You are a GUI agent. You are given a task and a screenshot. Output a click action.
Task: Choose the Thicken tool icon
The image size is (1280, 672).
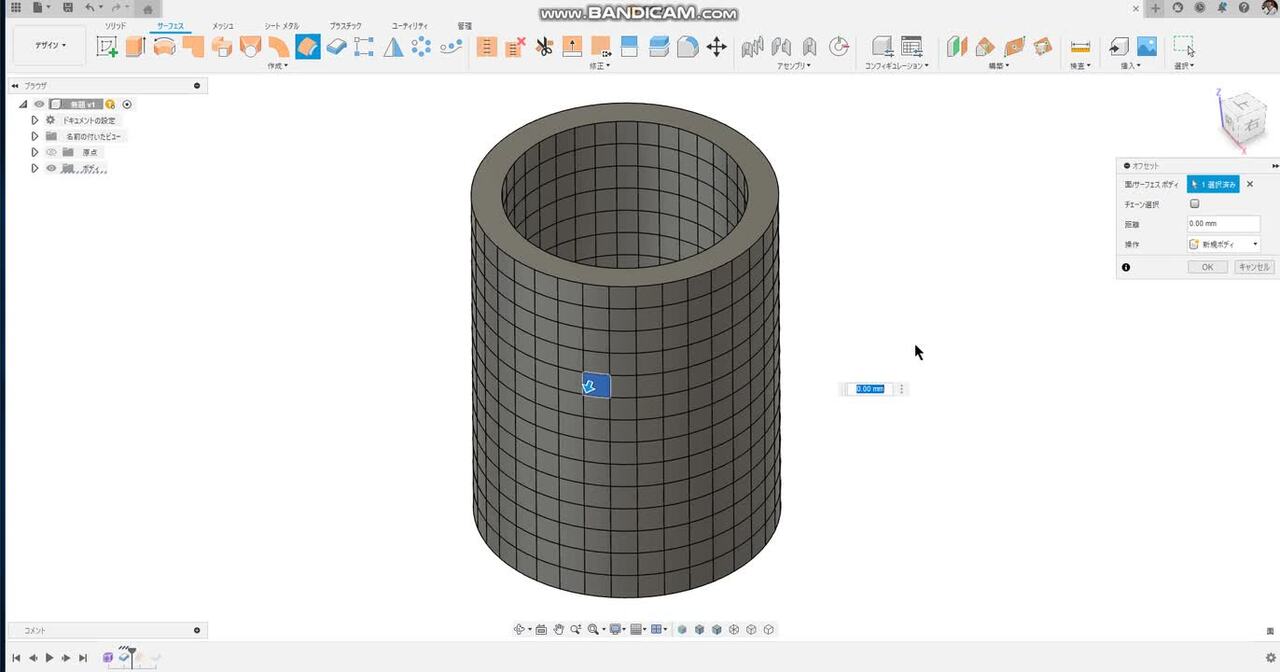pos(337,46)
